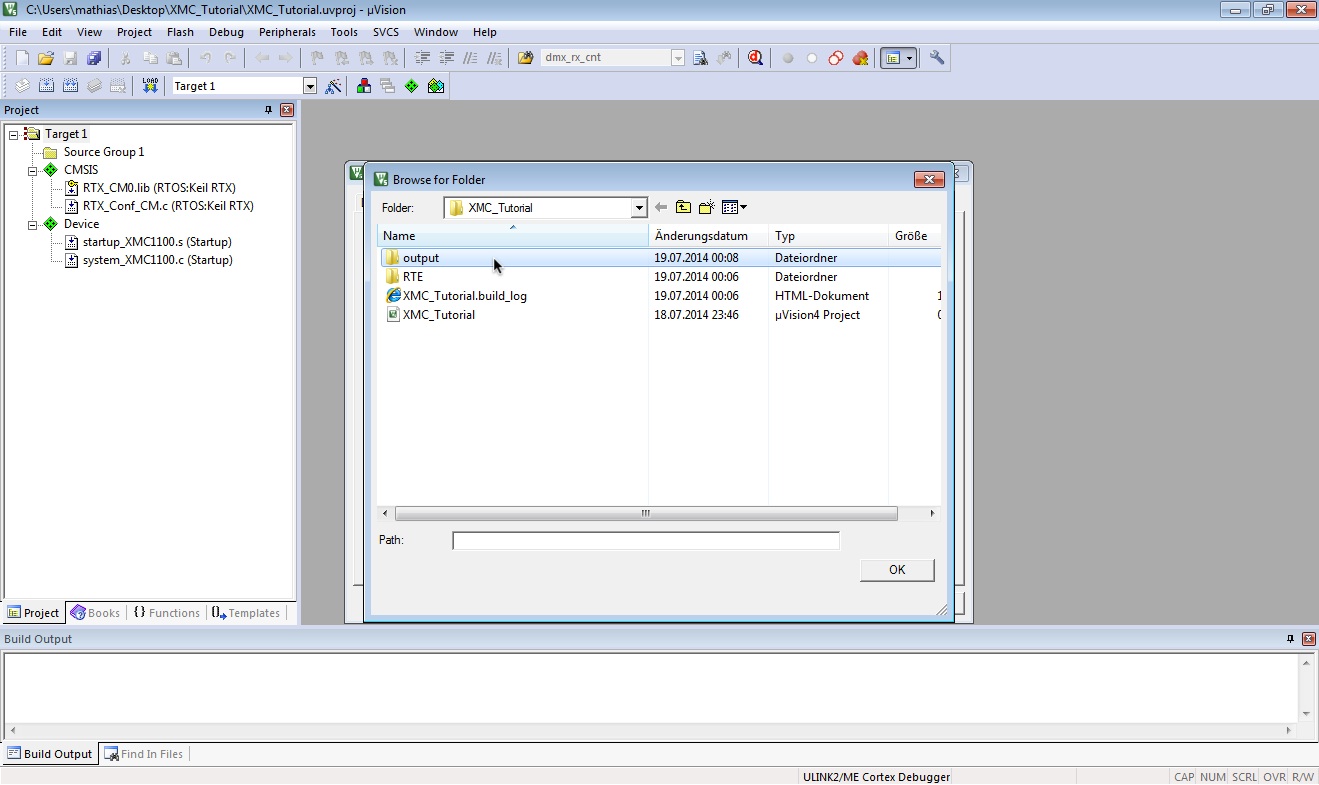Open the File menu
Viewport: 1319px width, 785px height.
[18, 32]
